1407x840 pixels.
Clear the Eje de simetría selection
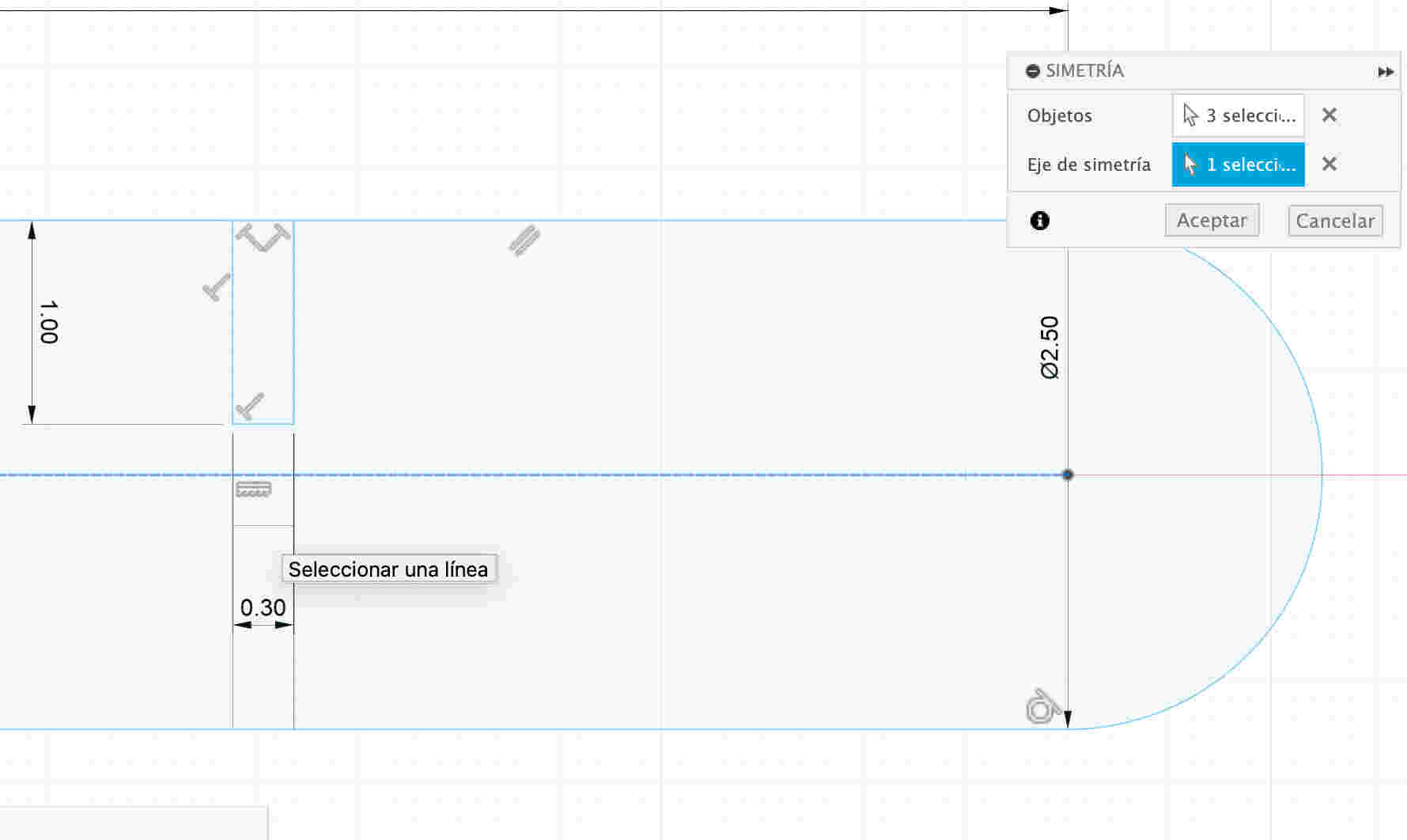pos(1329,164)
